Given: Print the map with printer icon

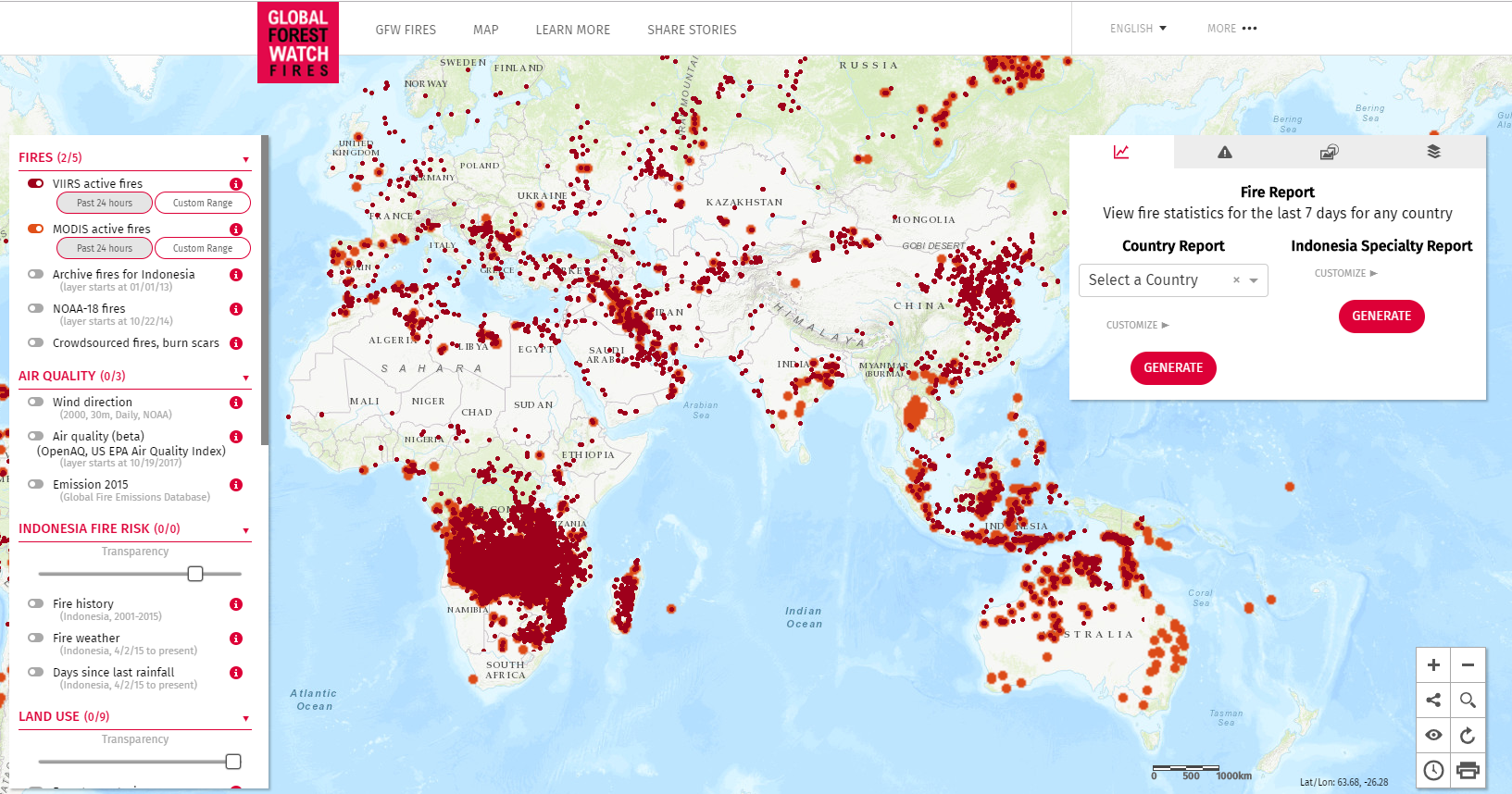Looking at the screenshot, I should [x=1468, y=770].
